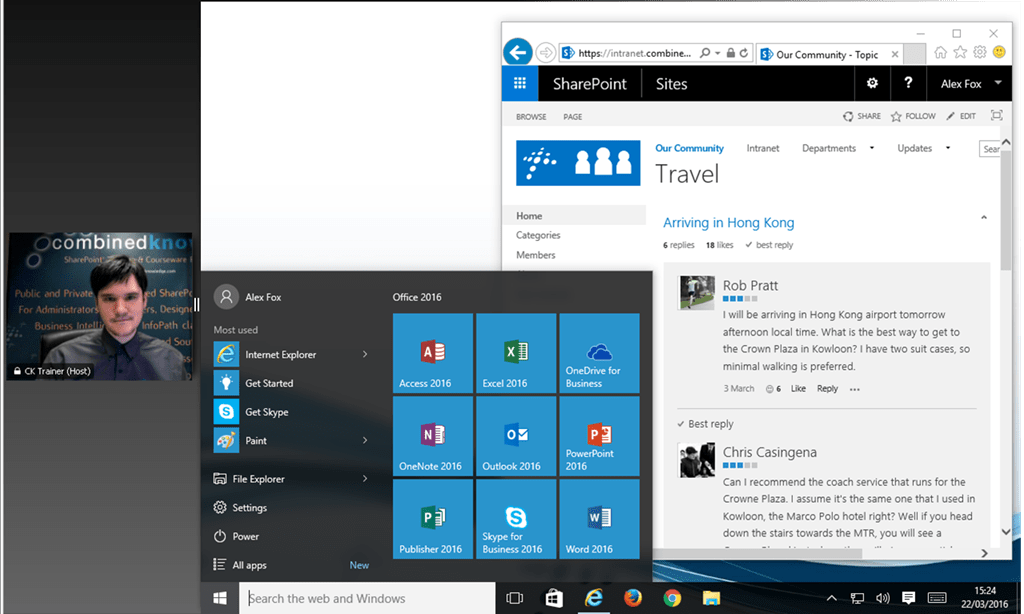Click the browser forward arrow

(545, 53)
